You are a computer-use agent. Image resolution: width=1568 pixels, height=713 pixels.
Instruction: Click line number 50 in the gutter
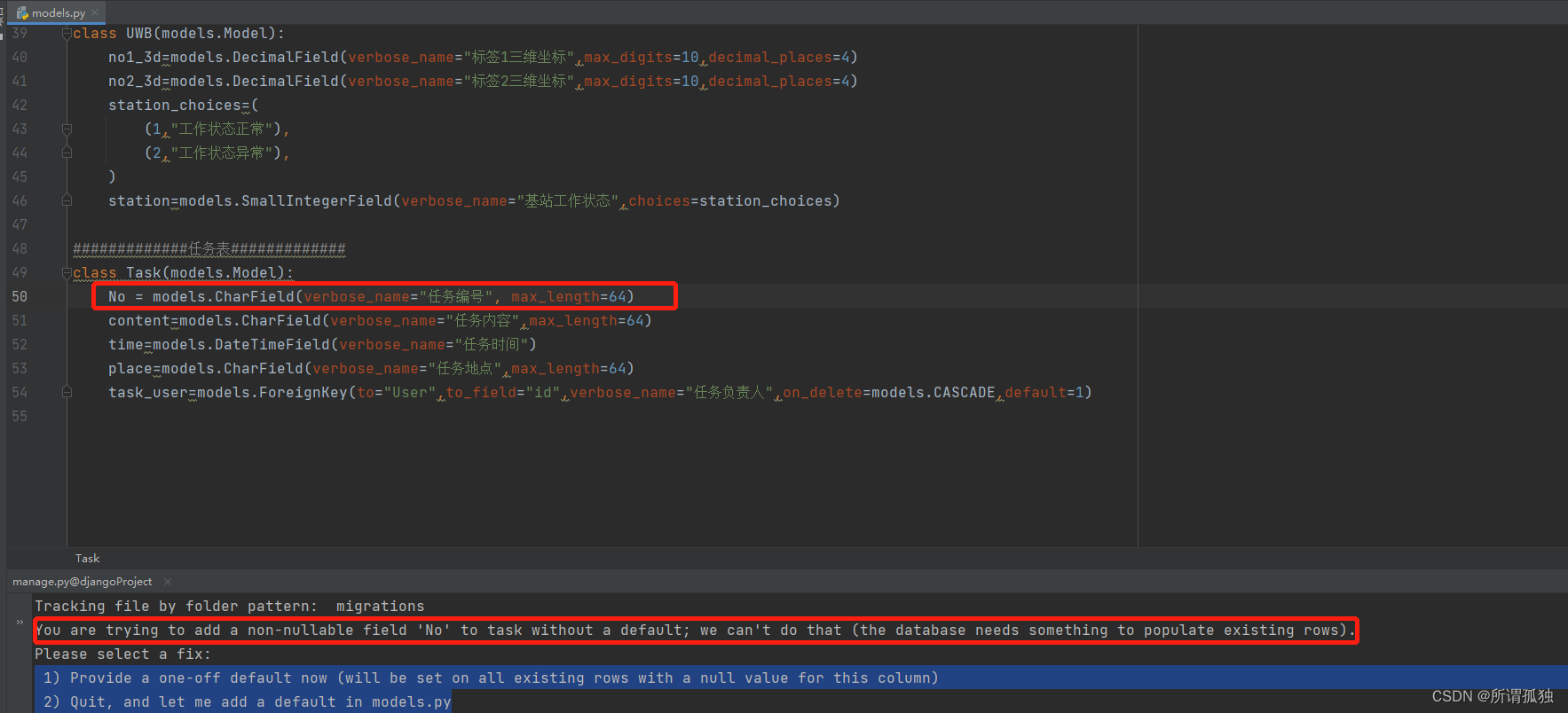click(x=20, y=297)
